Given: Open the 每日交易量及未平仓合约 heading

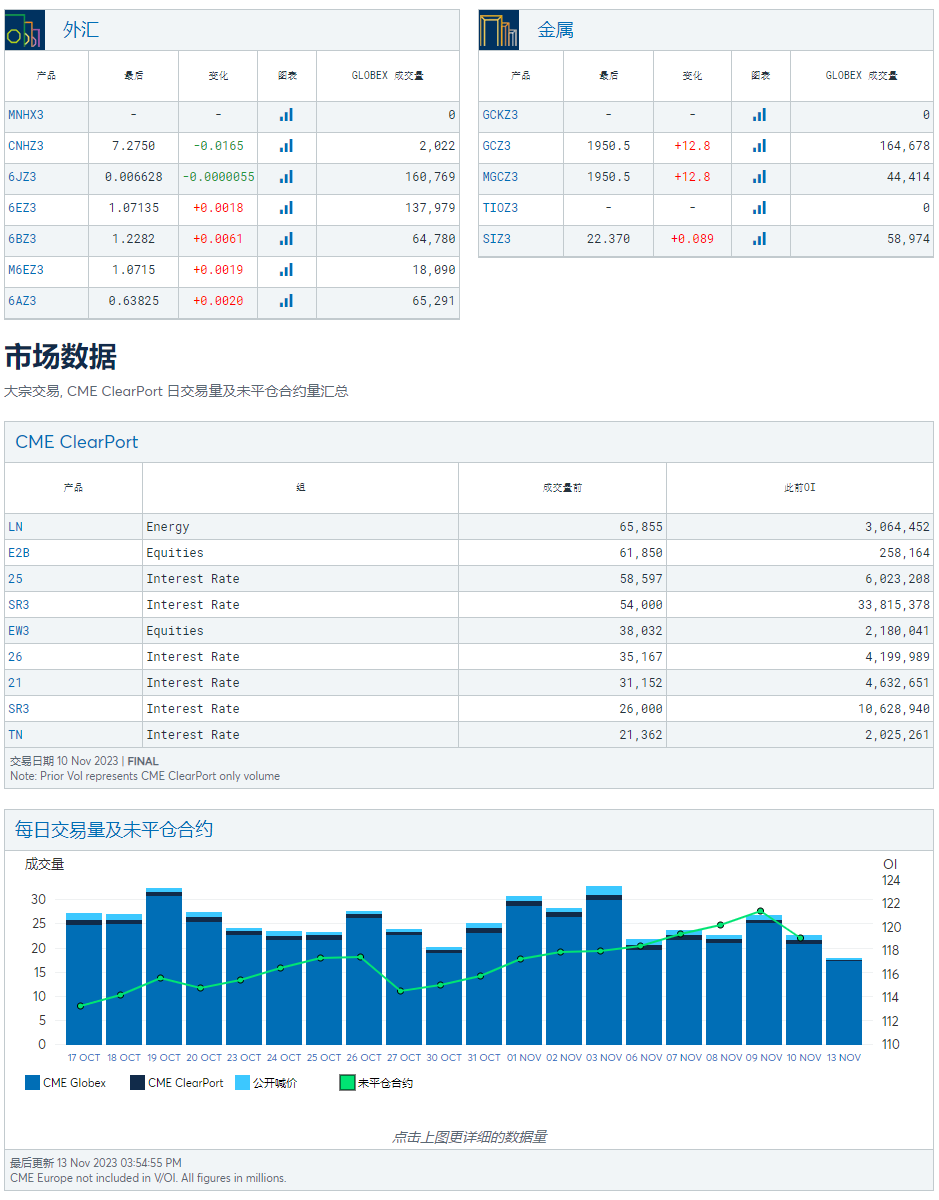Looking at the screenshot, I should 114,830.
